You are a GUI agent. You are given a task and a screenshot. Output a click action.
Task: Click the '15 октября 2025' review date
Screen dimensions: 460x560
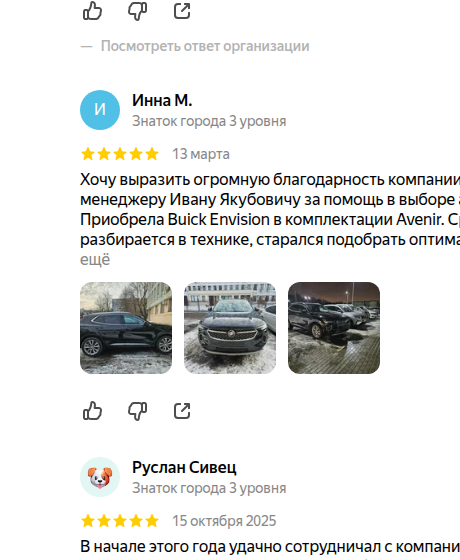click(224, 521)
